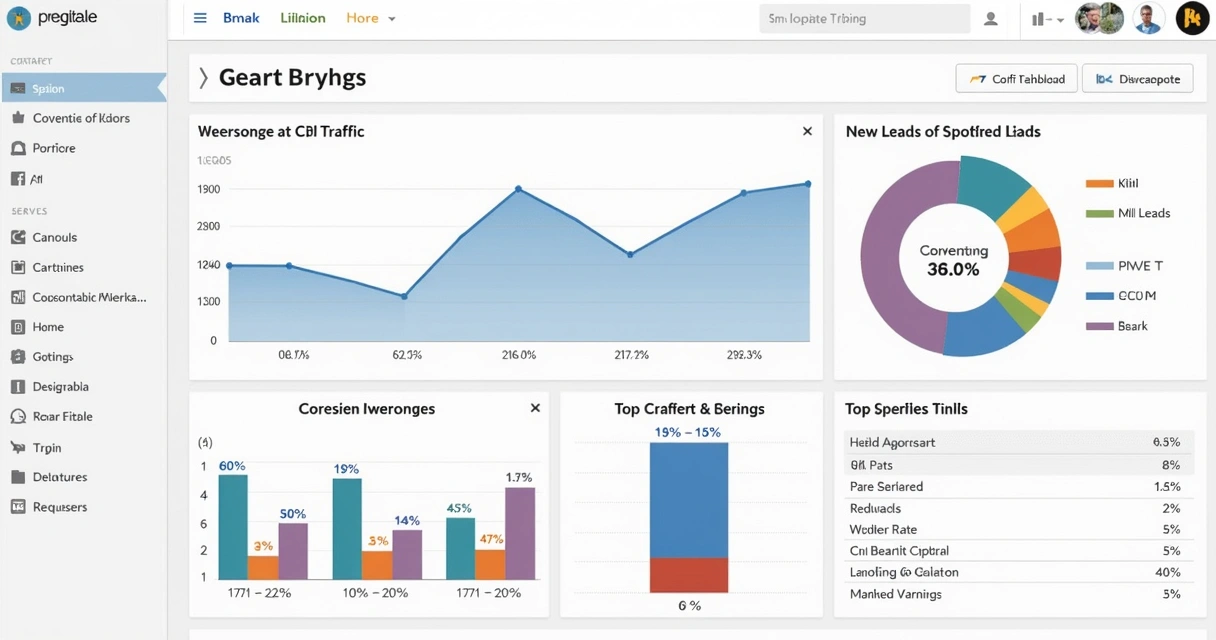Switch to the Bmak tab

[241, 18]
